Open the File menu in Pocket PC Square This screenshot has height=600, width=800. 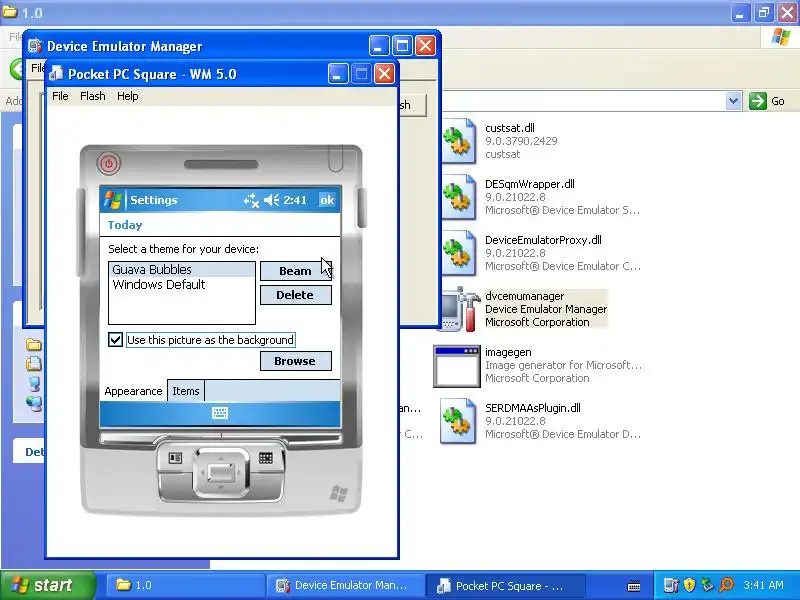click(x=60, y=96)
